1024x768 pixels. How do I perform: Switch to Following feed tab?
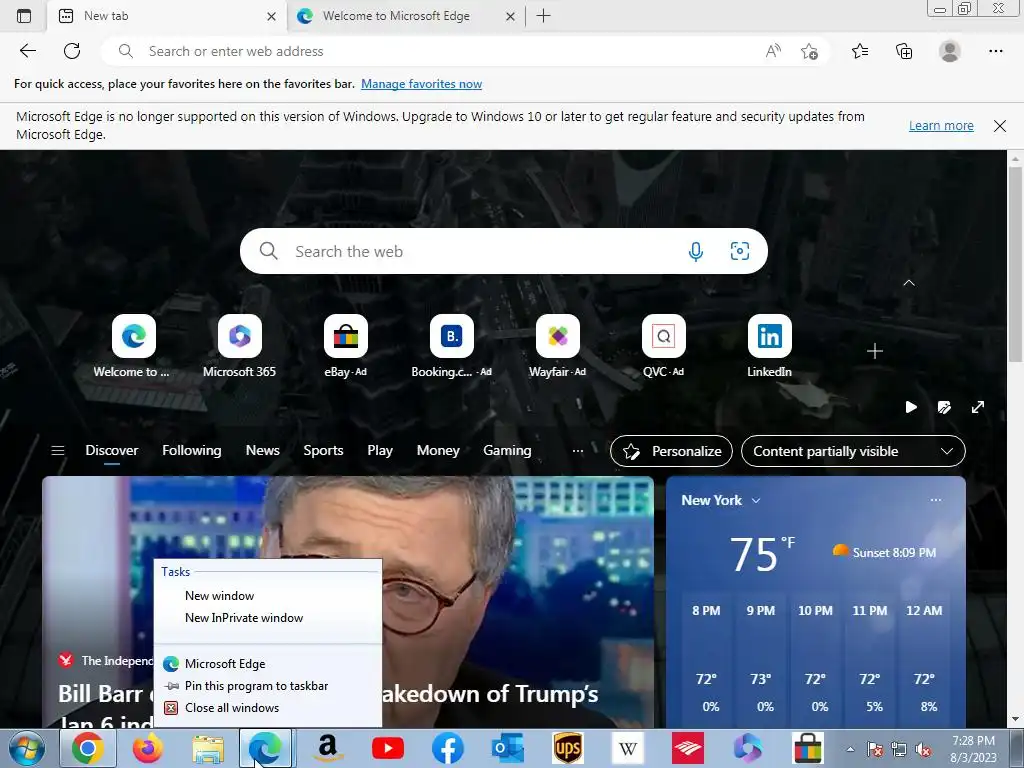(191, 451)
